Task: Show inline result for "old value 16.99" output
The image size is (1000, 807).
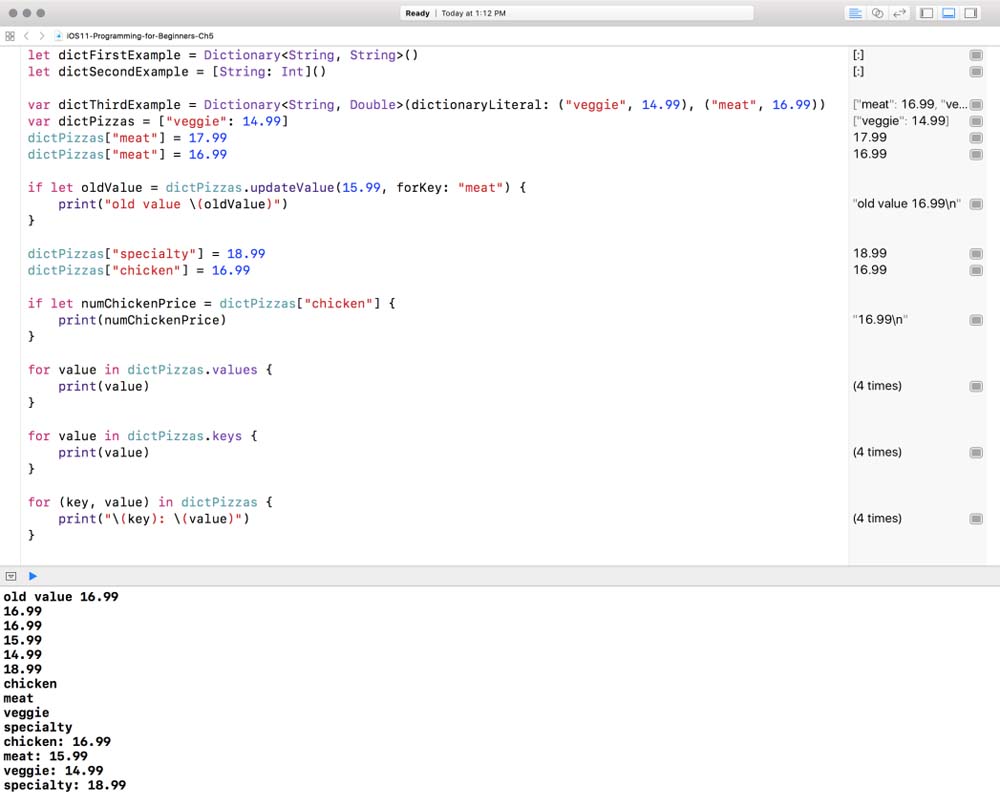Action: pos(976,204)
